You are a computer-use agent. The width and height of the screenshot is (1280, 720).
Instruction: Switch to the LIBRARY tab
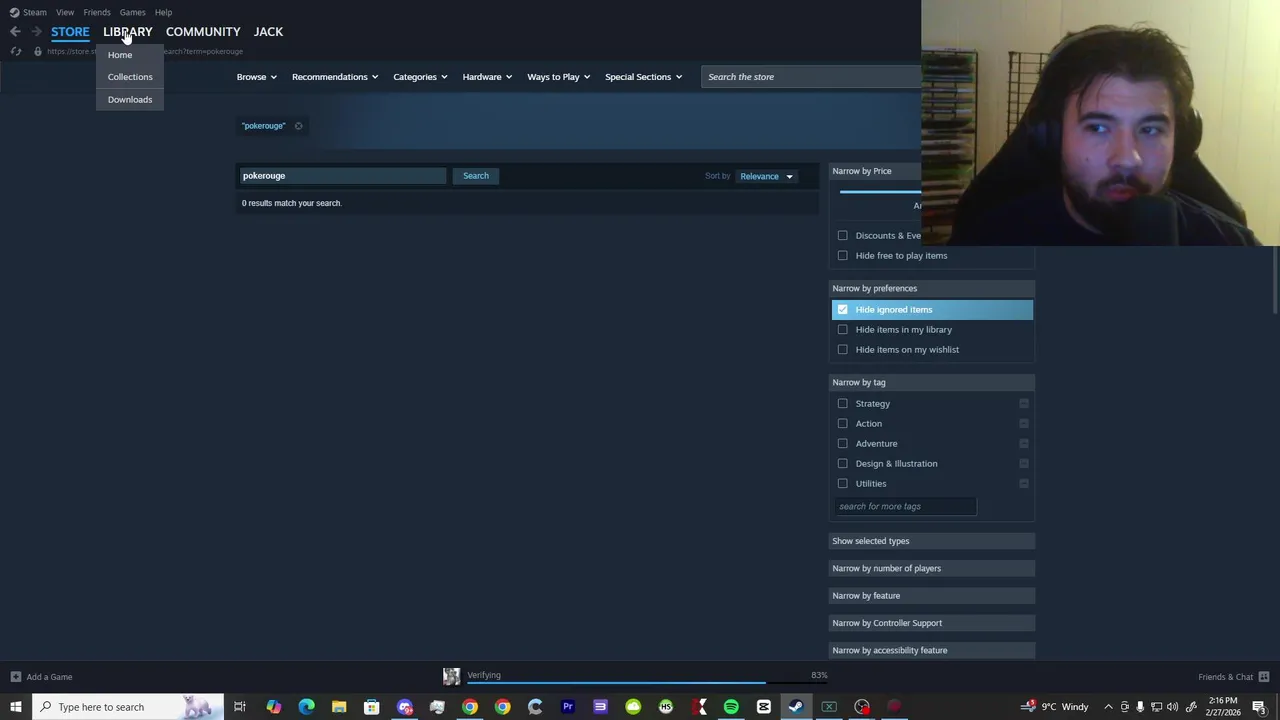click(x=127, y=32)
